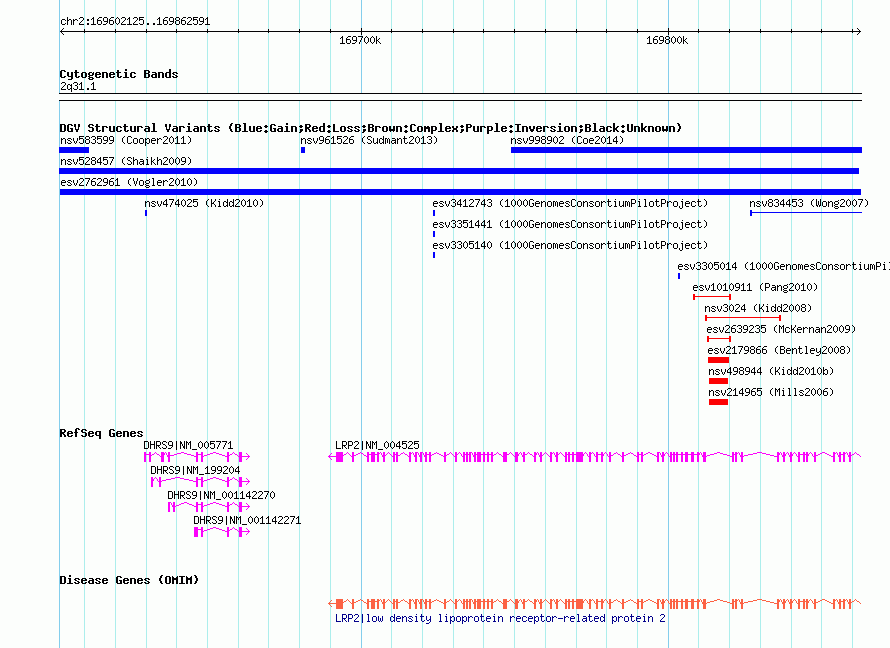Select the nsv3024 (Kidd2008) label
Viewport: 890px width, 648px height.
pyautogui.click(x=758, y=308)
